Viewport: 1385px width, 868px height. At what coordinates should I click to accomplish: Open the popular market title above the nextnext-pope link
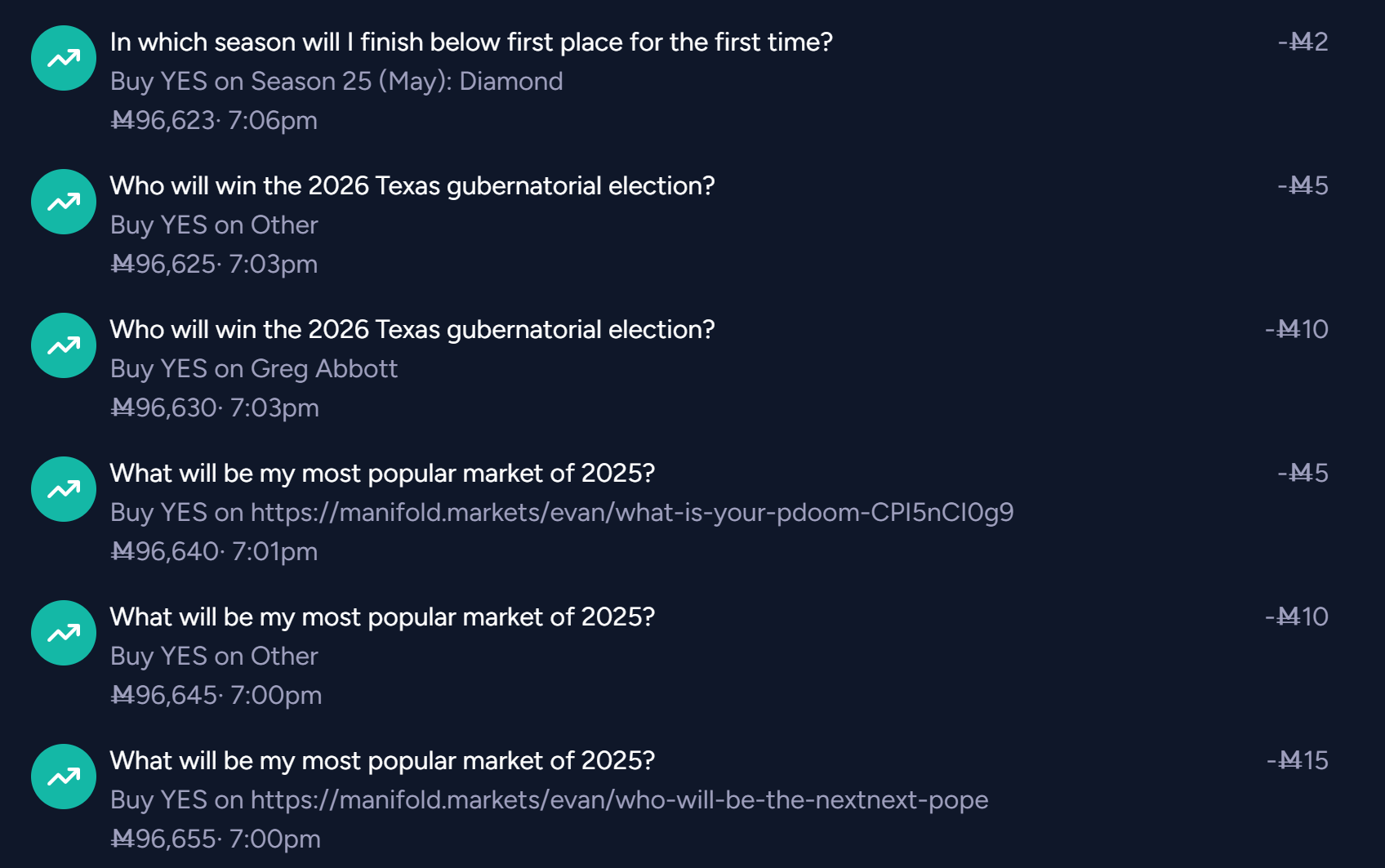pyautogui.click(x=382, y=760)
